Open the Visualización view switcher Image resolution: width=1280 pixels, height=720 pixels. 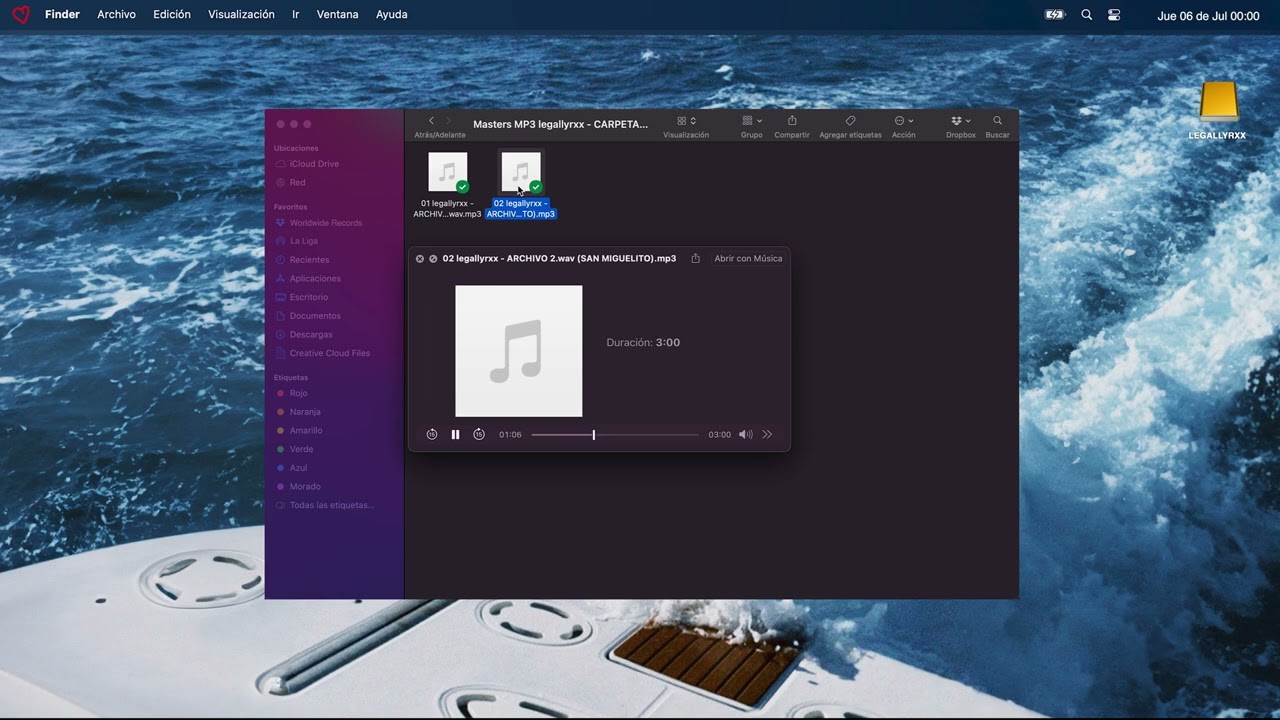click(686, 121)
